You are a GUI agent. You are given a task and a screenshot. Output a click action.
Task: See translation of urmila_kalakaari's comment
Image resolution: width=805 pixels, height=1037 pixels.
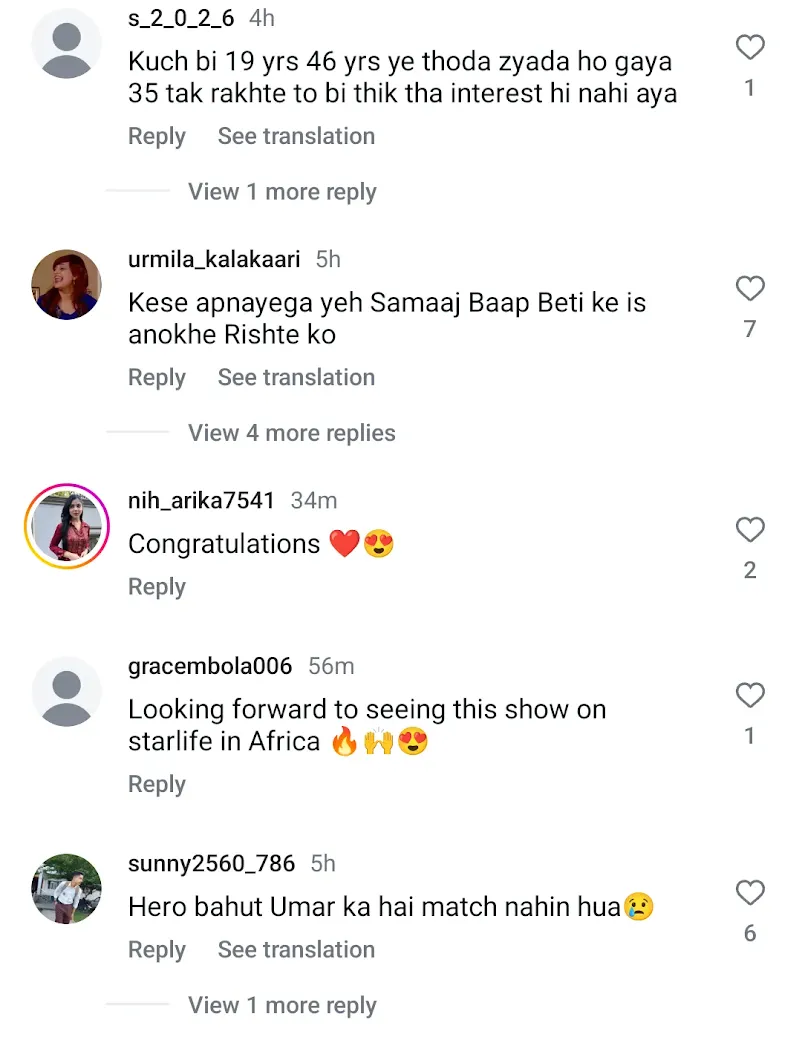(x=296, y=377)
